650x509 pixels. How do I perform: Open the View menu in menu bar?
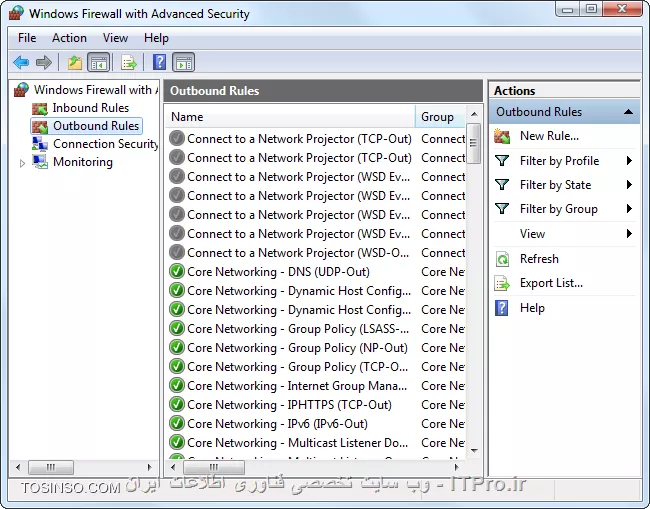pyautogui.click(x=115, y=38)
